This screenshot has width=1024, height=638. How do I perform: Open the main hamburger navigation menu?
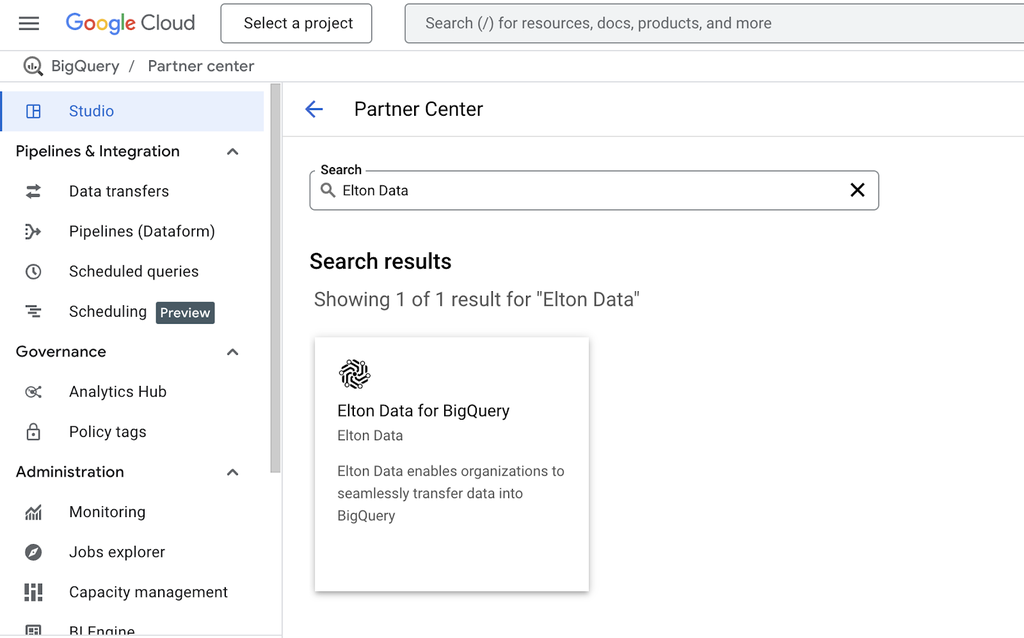pyautogui.click(x=29, y=23)
